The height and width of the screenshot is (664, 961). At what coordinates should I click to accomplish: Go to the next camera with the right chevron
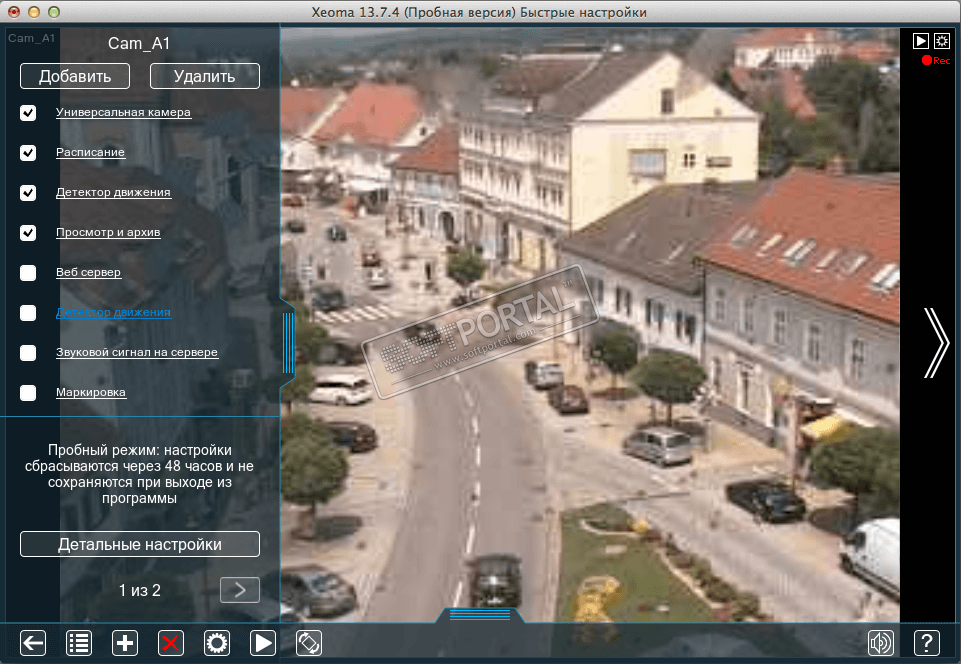(936, 343)
